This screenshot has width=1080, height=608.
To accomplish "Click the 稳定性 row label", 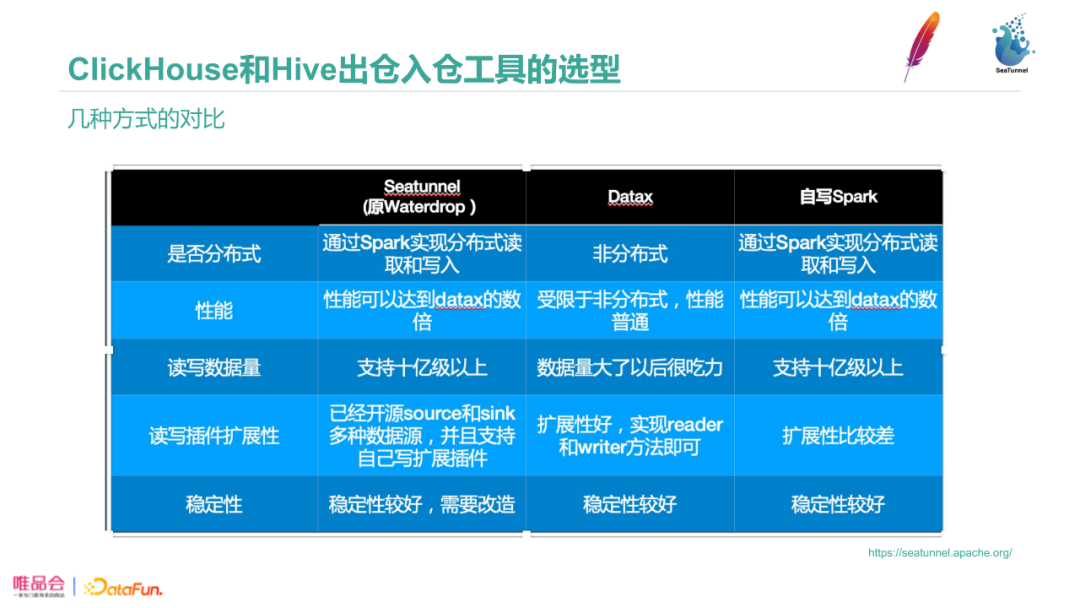I will [214, 504].
